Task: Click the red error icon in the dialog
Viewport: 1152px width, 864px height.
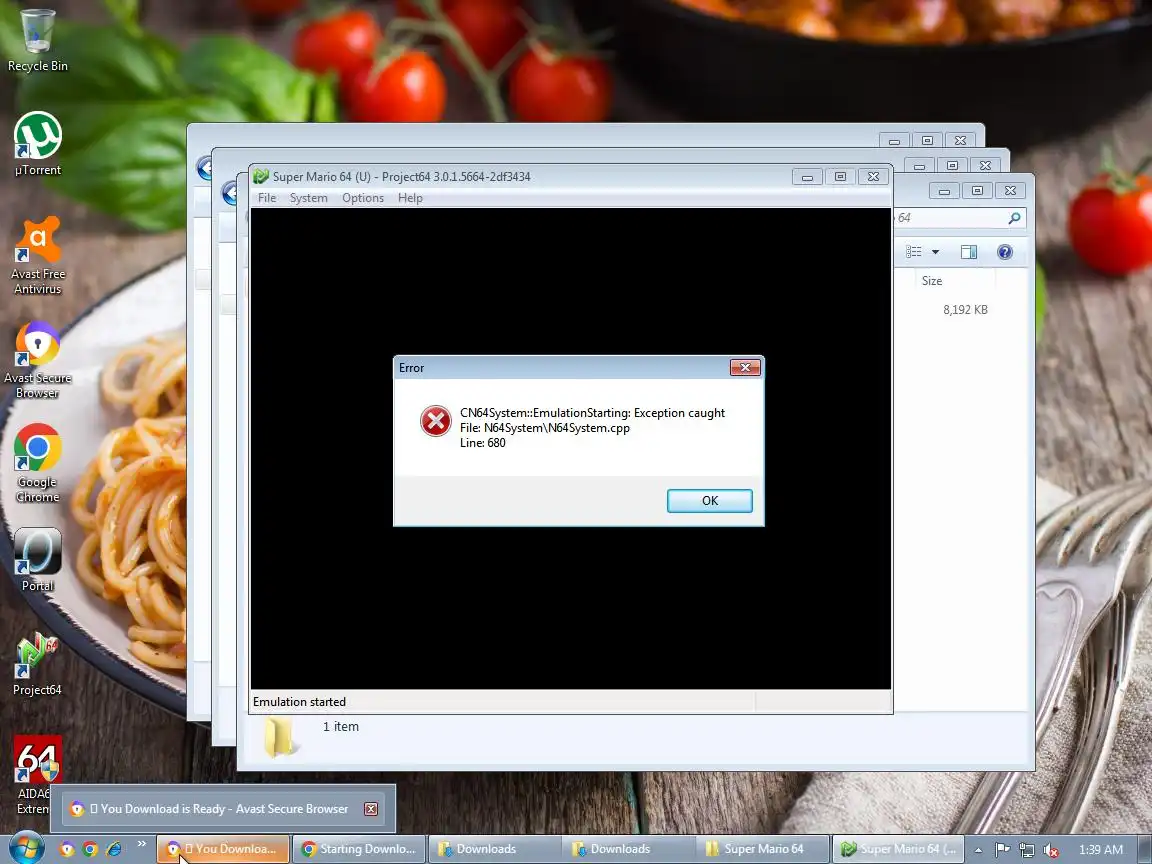Action: tap(435, 421)
